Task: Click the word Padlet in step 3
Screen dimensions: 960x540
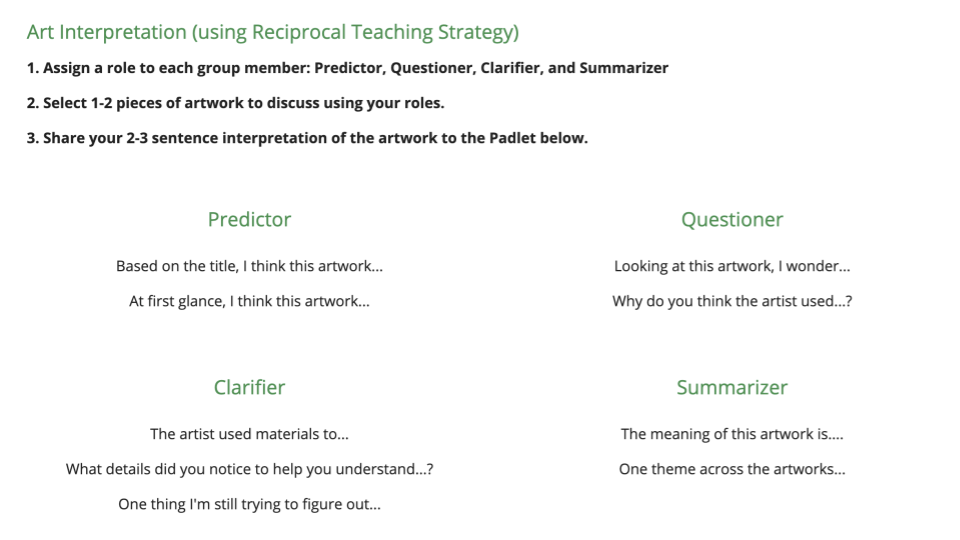Action: 510,138
